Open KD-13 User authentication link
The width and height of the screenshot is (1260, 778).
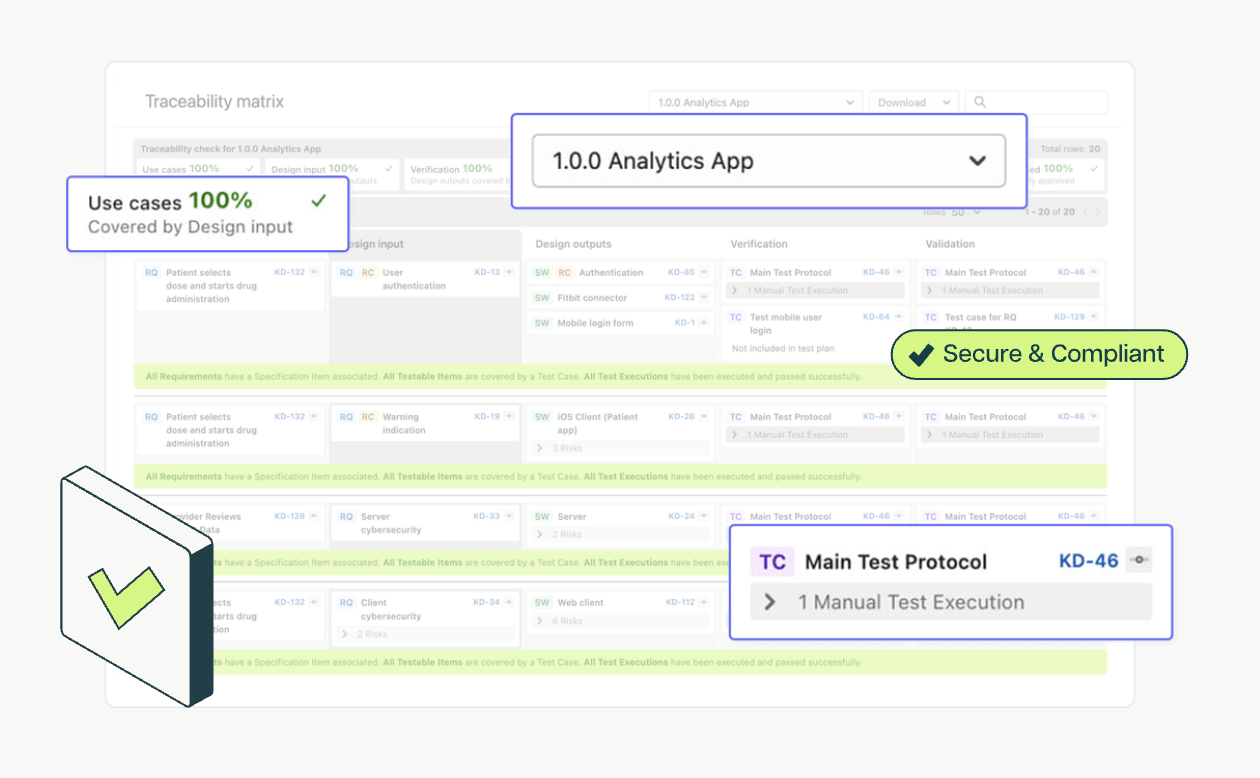click(x=487, y=272)
